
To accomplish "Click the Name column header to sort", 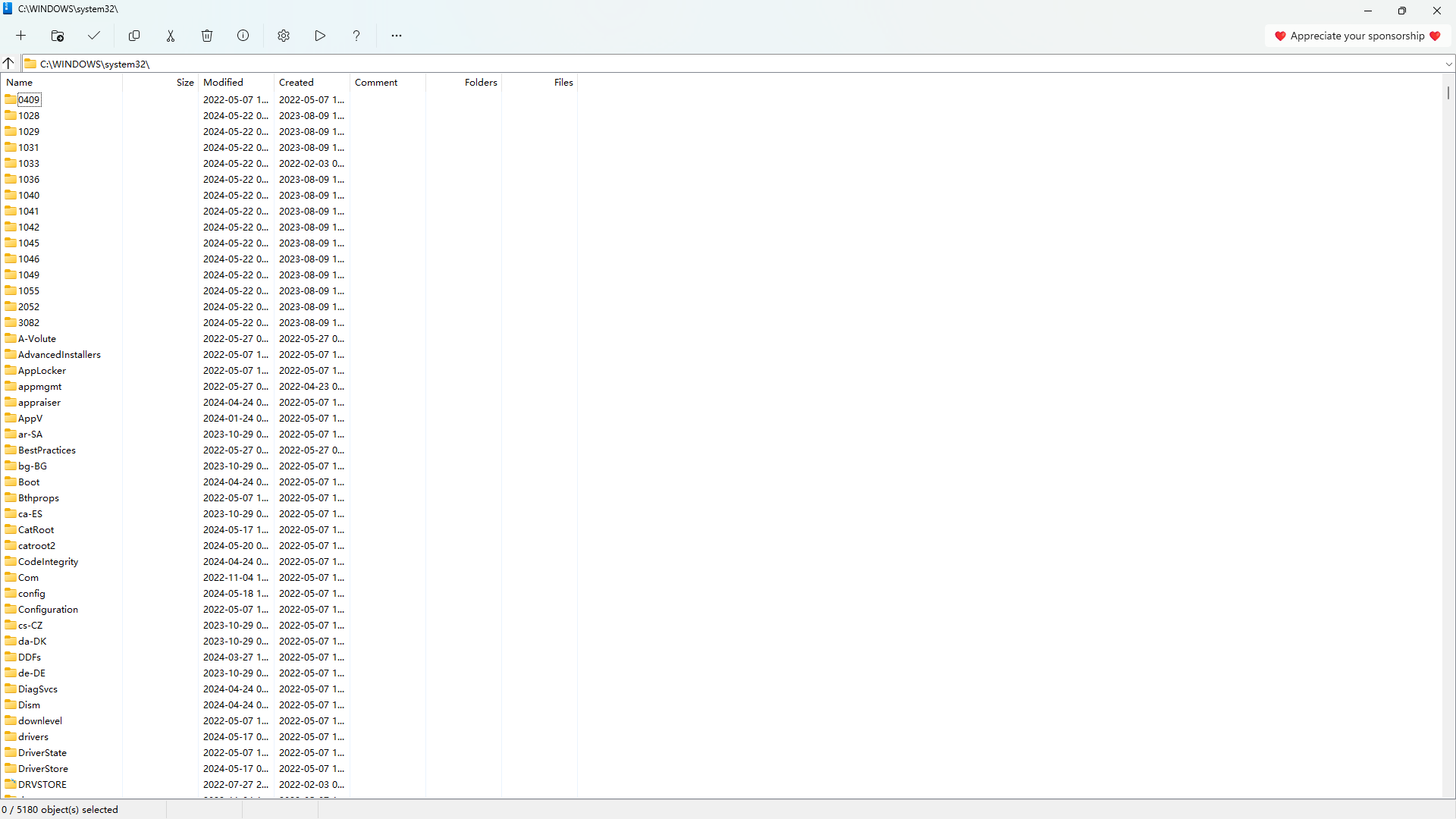I will coord(18,82).
